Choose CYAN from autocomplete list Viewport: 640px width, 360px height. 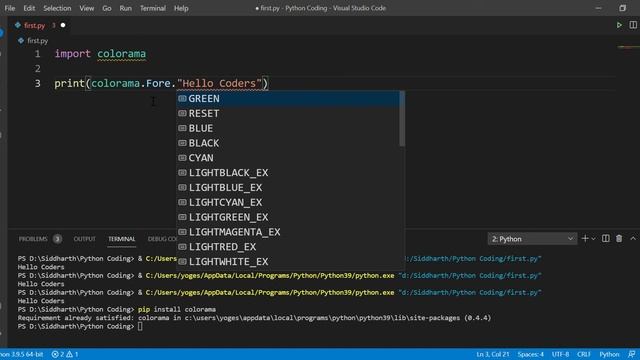pos(288,158)
